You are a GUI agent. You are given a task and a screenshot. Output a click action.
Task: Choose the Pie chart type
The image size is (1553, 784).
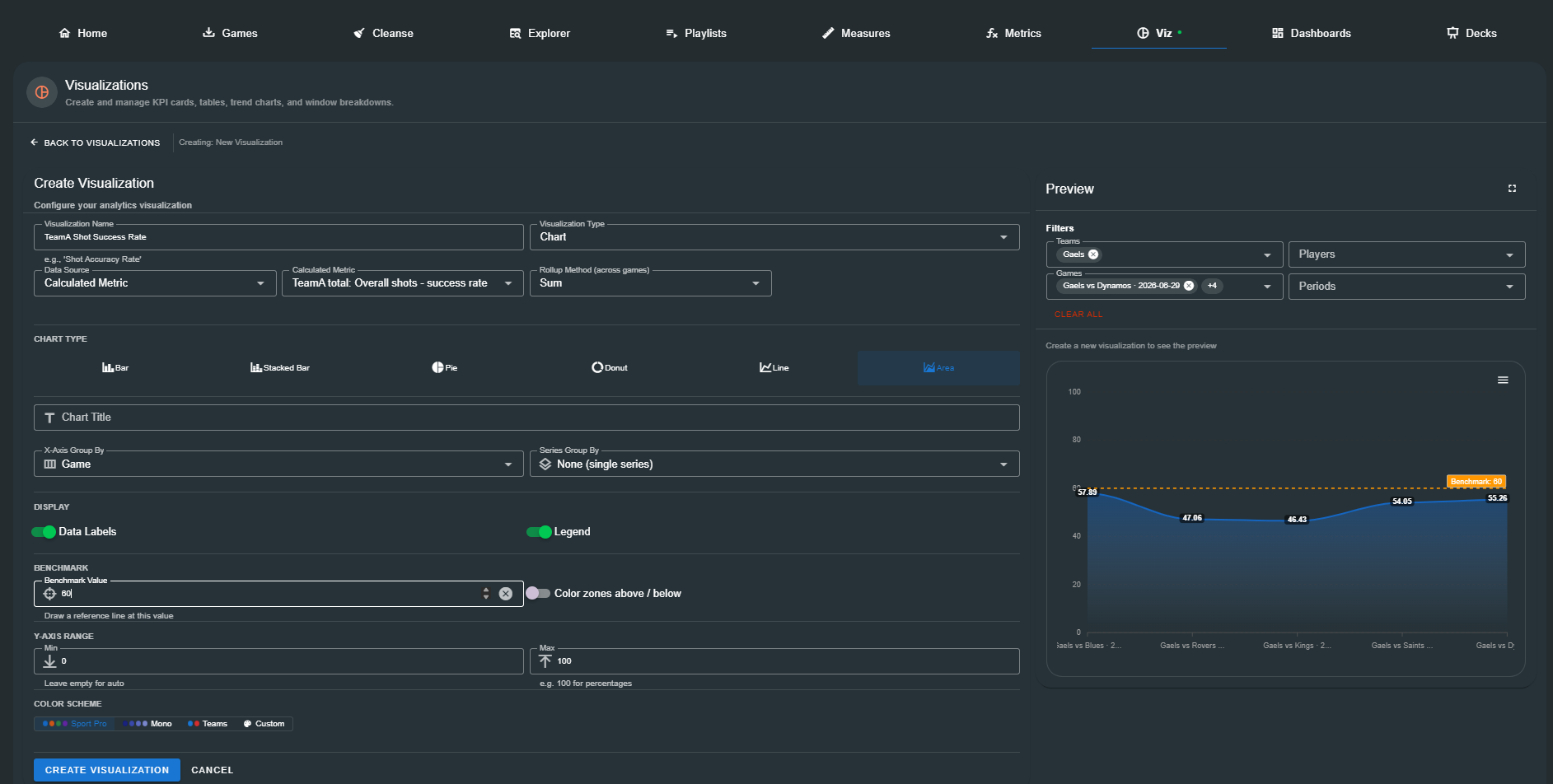click(445, 368)
